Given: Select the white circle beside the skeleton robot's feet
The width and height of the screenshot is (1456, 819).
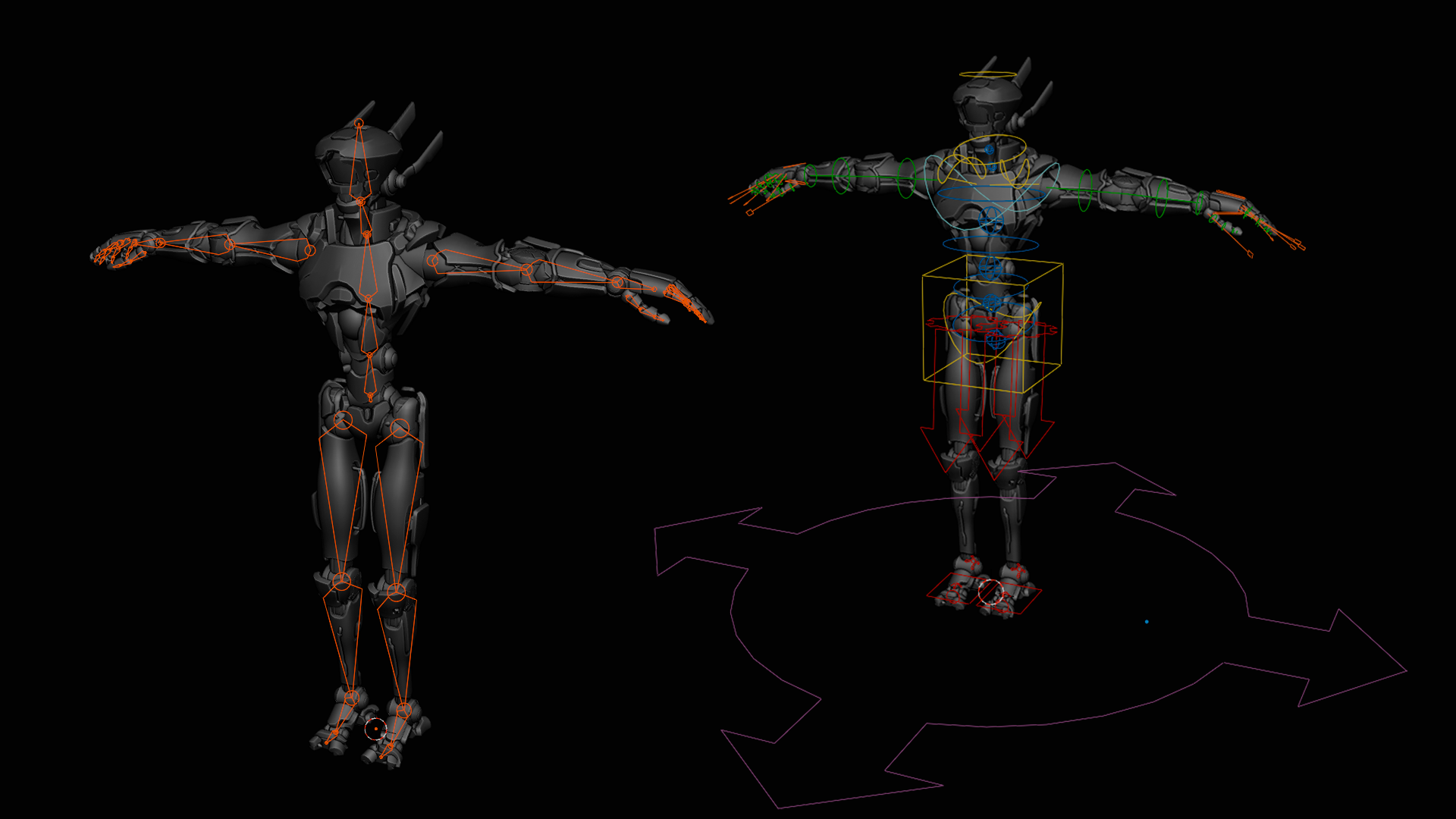Looking at the screenshot, I should coord(375,730).
